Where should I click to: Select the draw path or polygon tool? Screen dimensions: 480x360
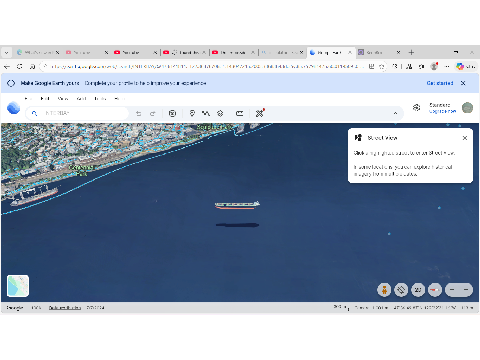[206, 113]
